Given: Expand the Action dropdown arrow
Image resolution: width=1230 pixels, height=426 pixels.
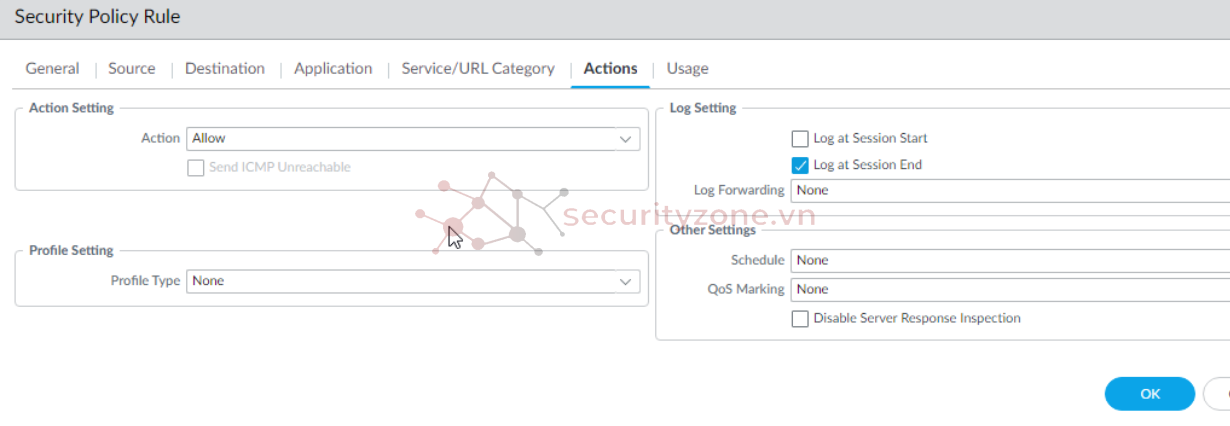Looking at the screenshot, I should [x=626, y=139].
